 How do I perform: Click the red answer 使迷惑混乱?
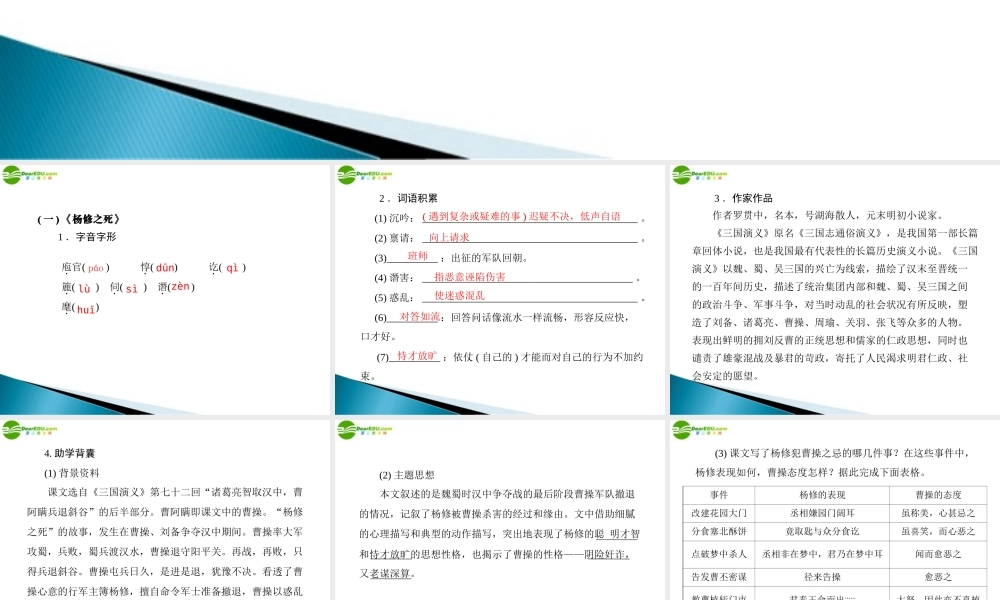click(x=460, y=295)
